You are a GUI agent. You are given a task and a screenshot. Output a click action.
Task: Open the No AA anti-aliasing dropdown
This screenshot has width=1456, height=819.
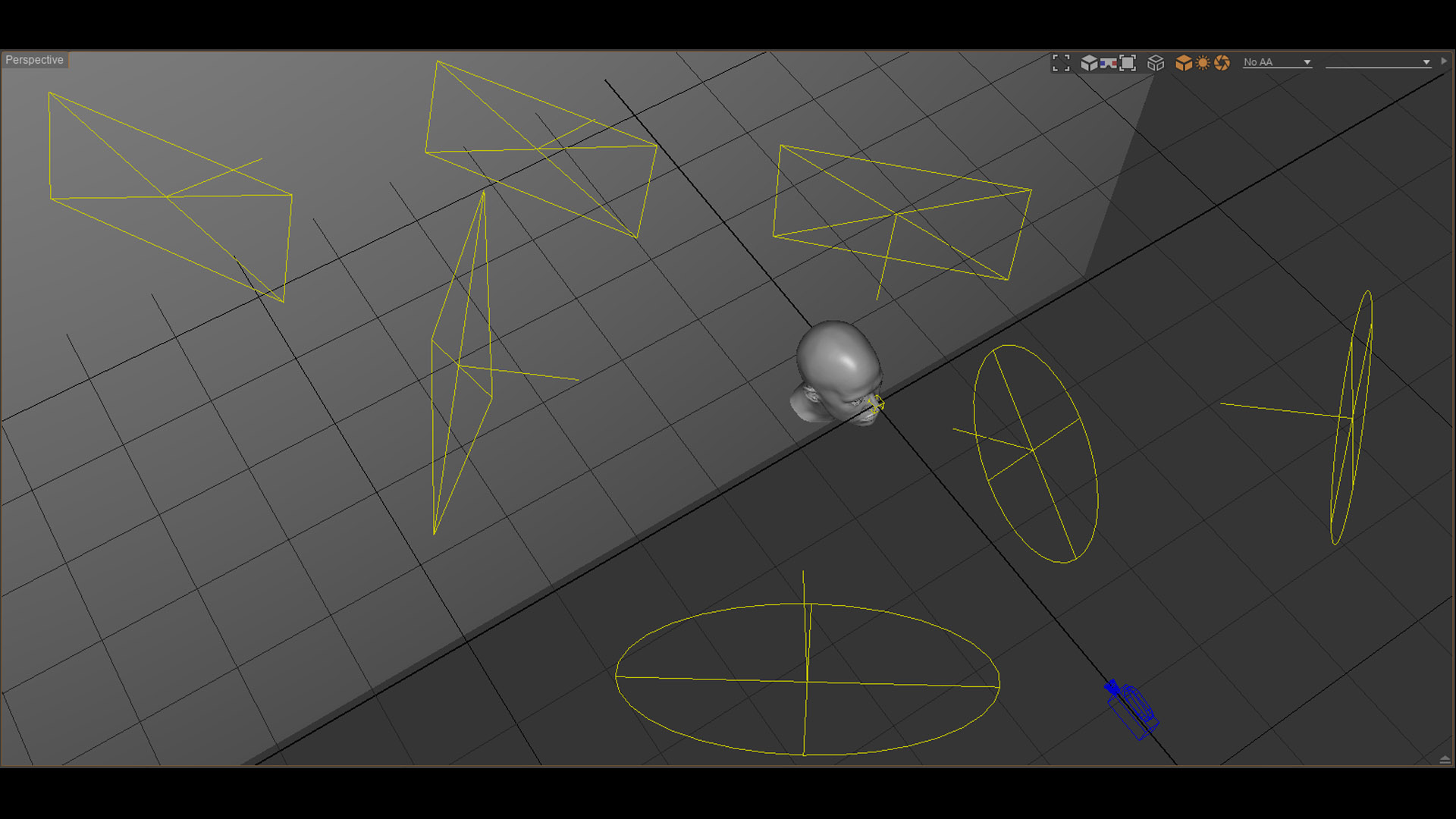1278,62
